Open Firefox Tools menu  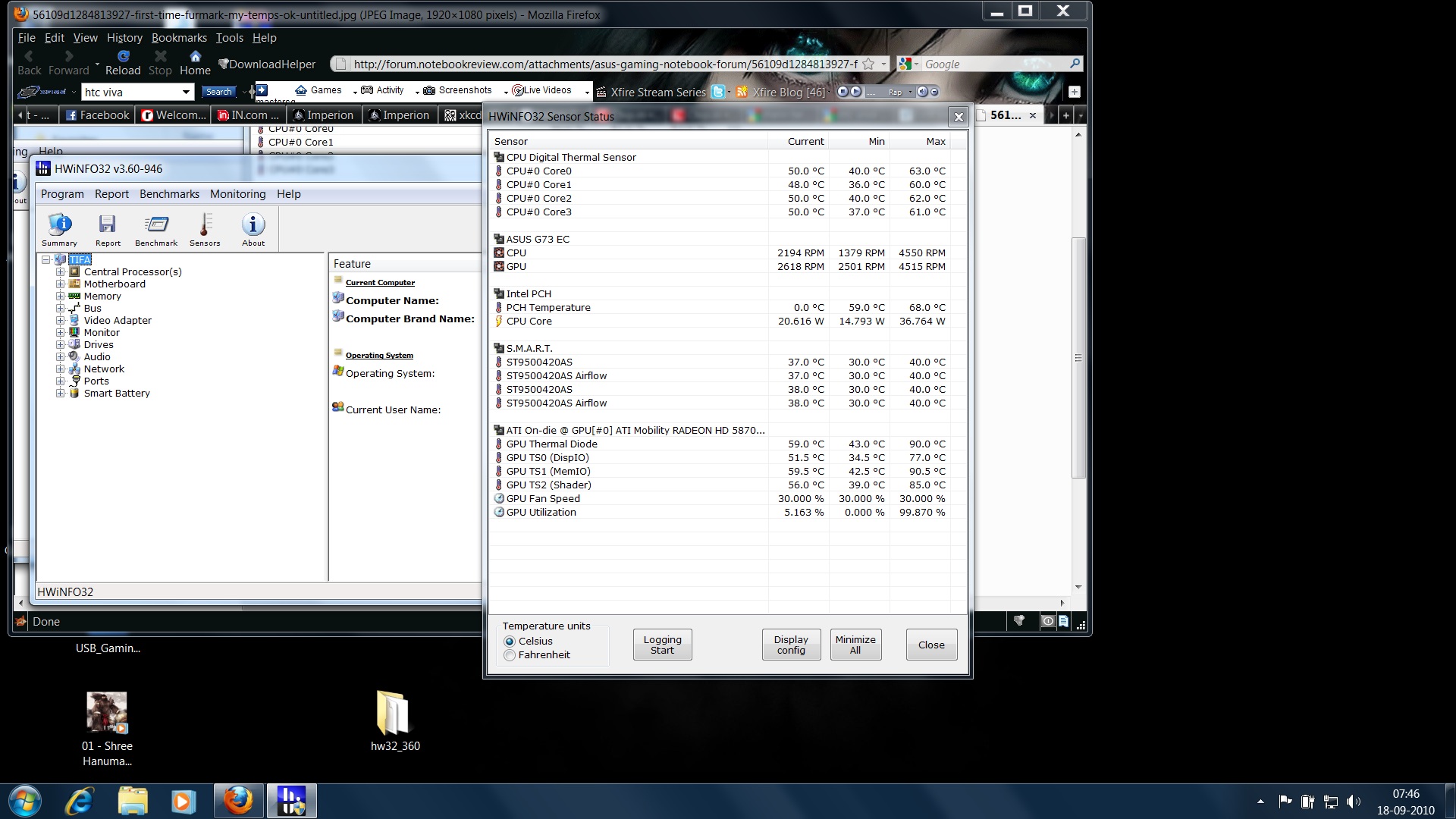[x=229, y=38]
